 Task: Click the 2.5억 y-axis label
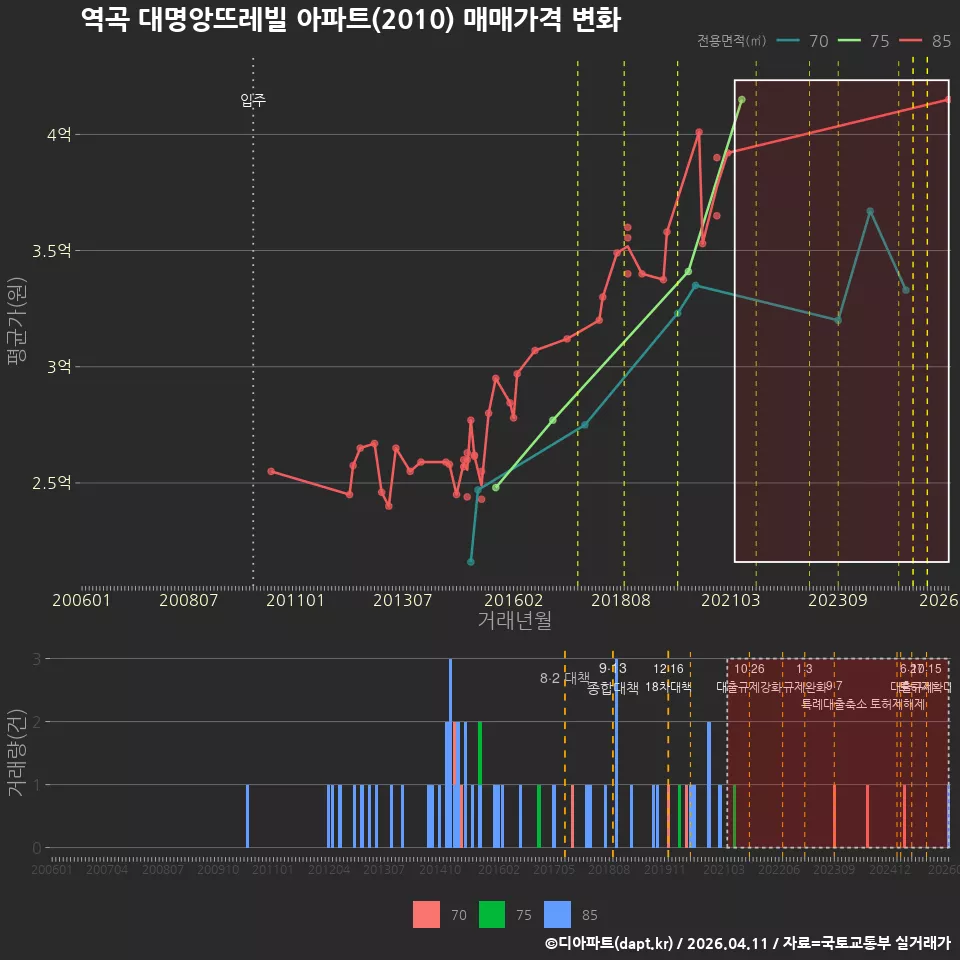pos(52,482)
